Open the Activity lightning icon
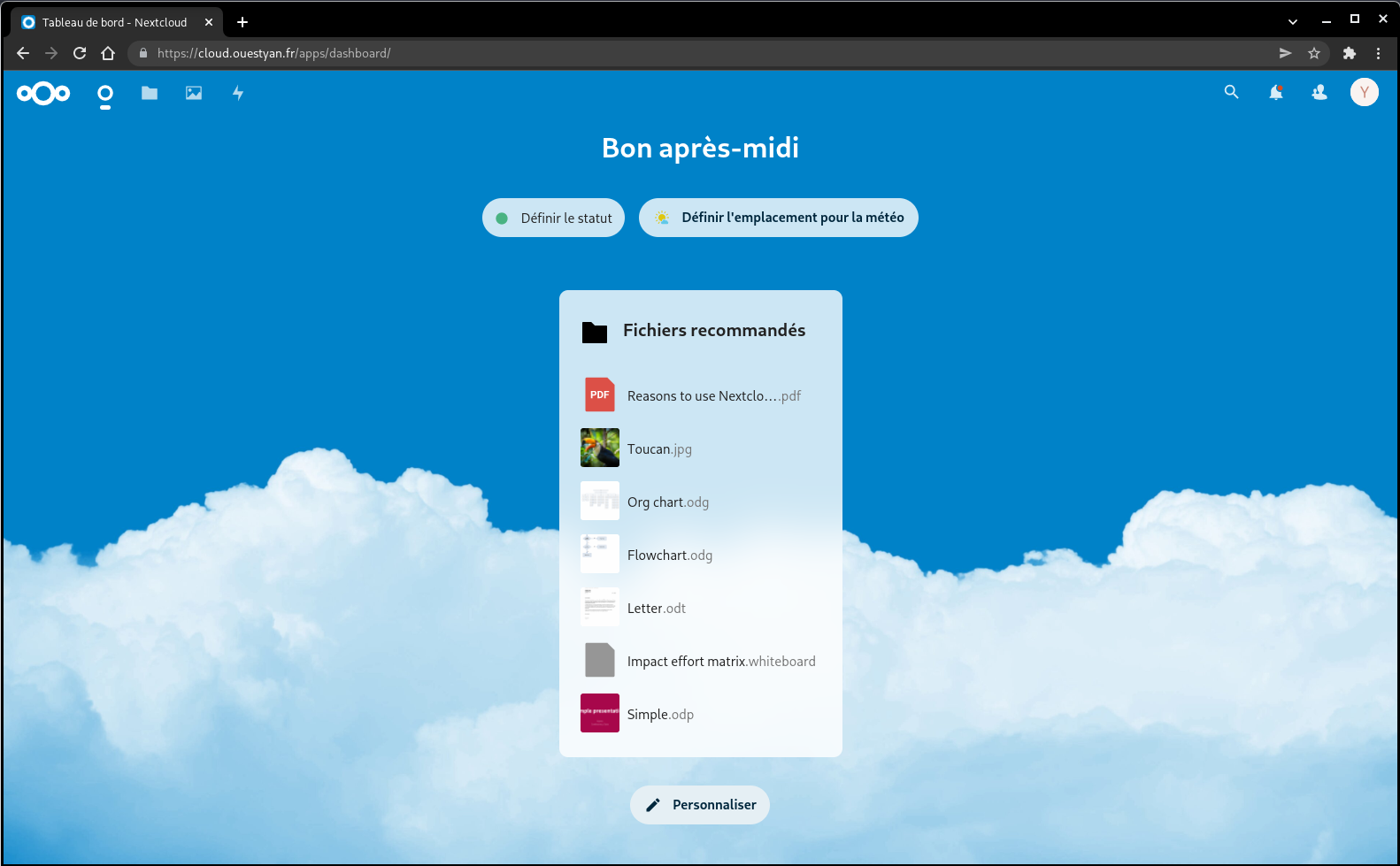1400x866 pixels. [x=238, y=93]
